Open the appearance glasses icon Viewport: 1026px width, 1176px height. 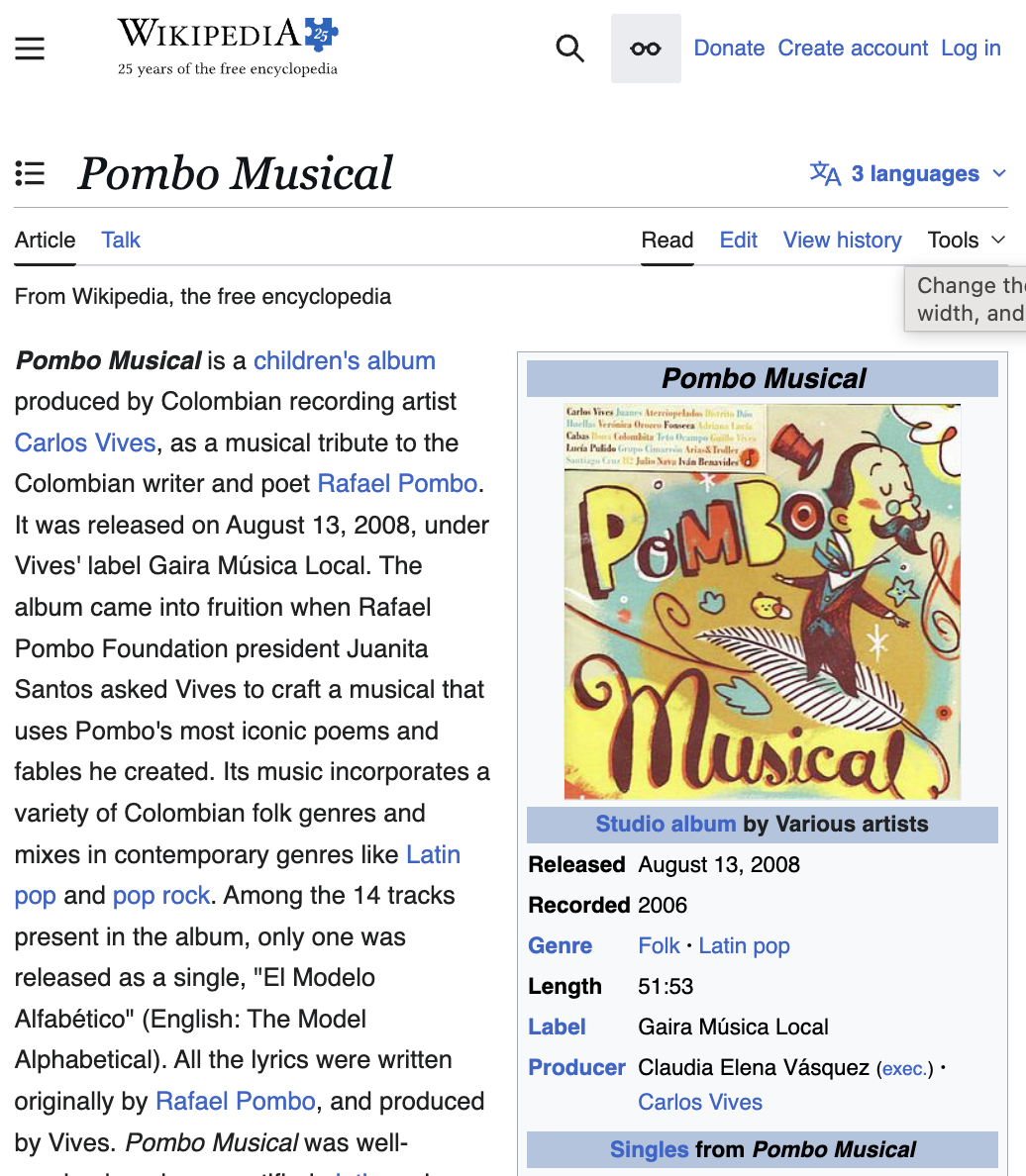(646, 49)
